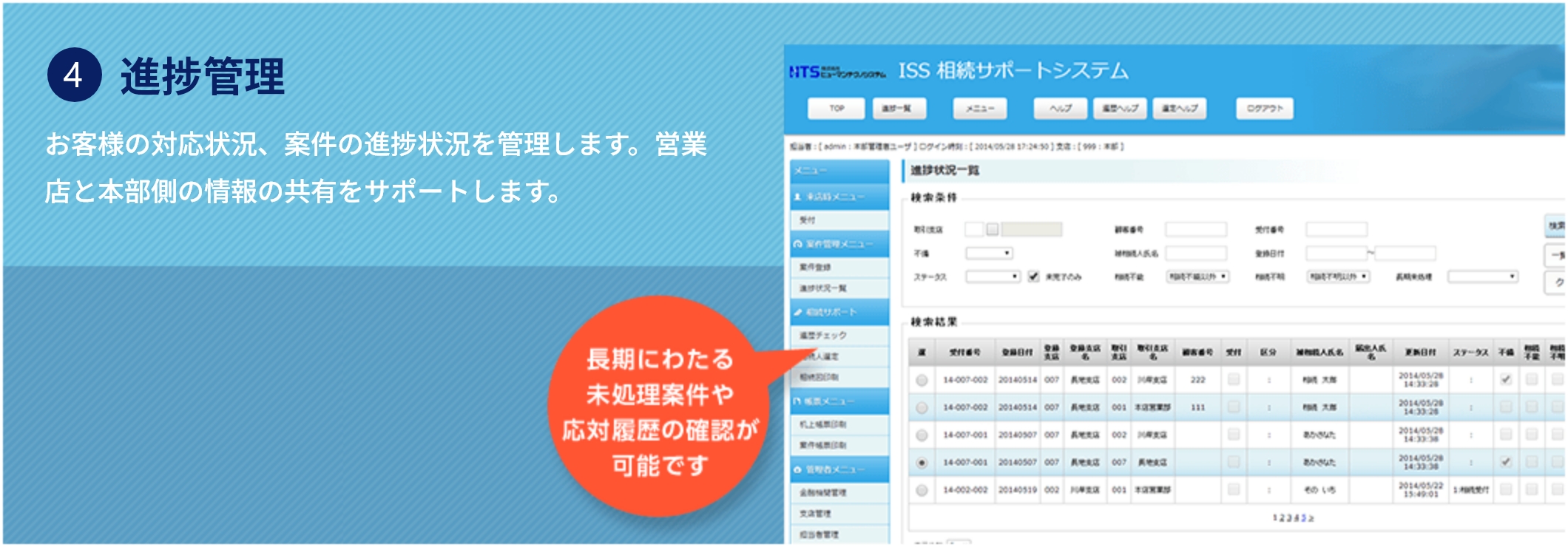Click the document icon beside 帳票メニュー
The width and height of the screenshot is (1568, 547).
coord(798,401)
